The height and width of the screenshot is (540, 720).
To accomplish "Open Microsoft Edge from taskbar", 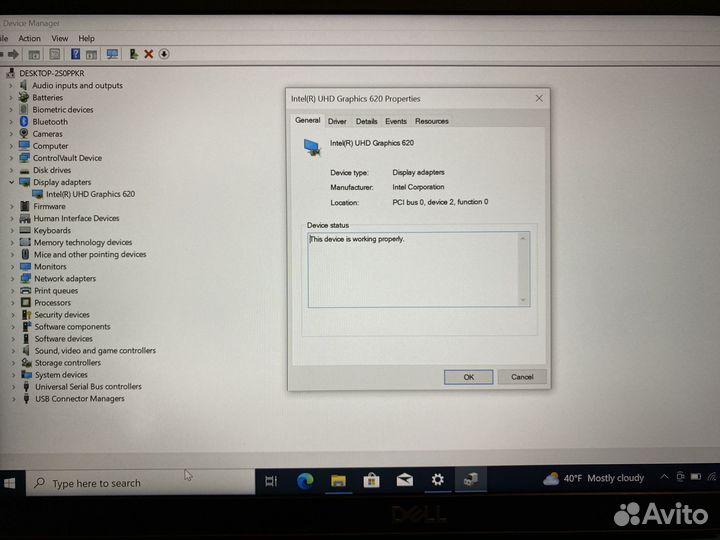I will point(305,481).
